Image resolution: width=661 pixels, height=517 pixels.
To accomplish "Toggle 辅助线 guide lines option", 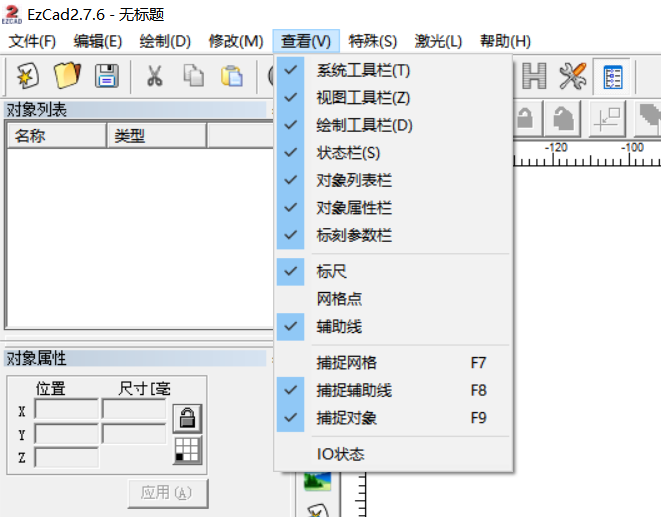I will [x=393, y=326].
